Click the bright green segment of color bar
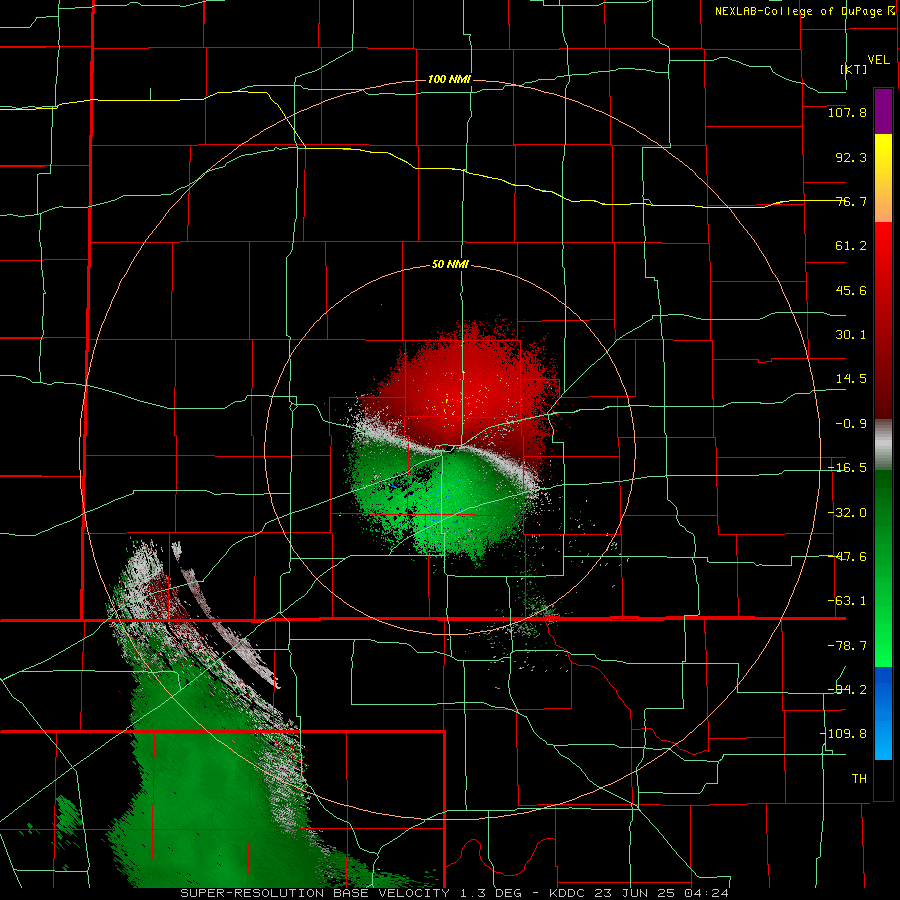900x900 pixels. tap(883, 568)
